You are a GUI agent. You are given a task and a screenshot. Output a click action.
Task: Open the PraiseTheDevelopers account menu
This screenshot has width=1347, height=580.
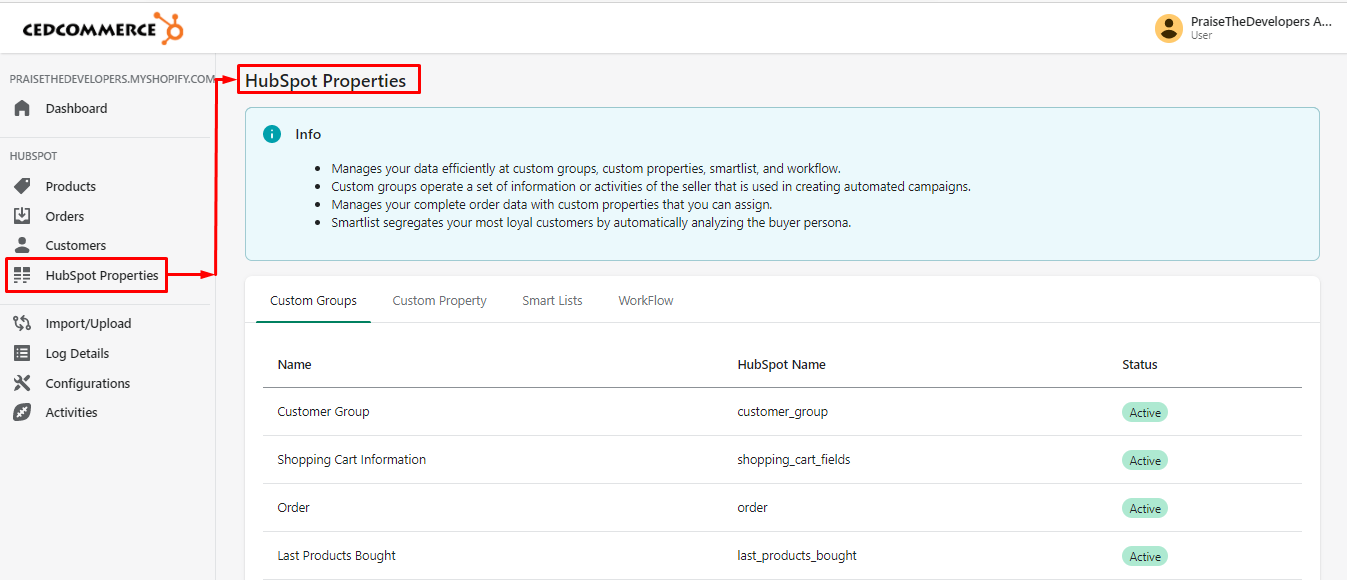pos(1260,22)
